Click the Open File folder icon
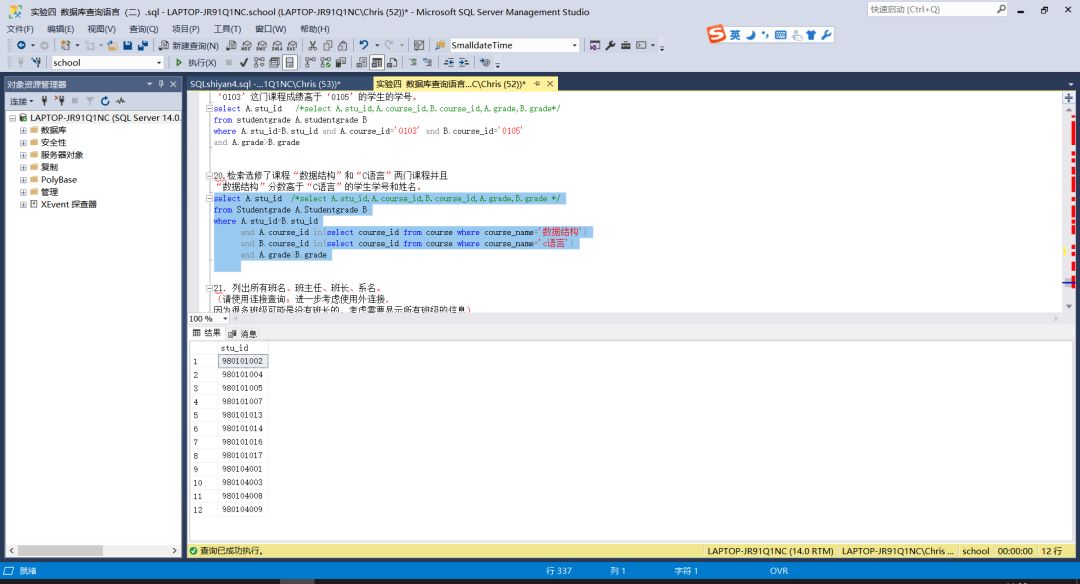This screenshot has width=1080, height=584. [112, 45]
